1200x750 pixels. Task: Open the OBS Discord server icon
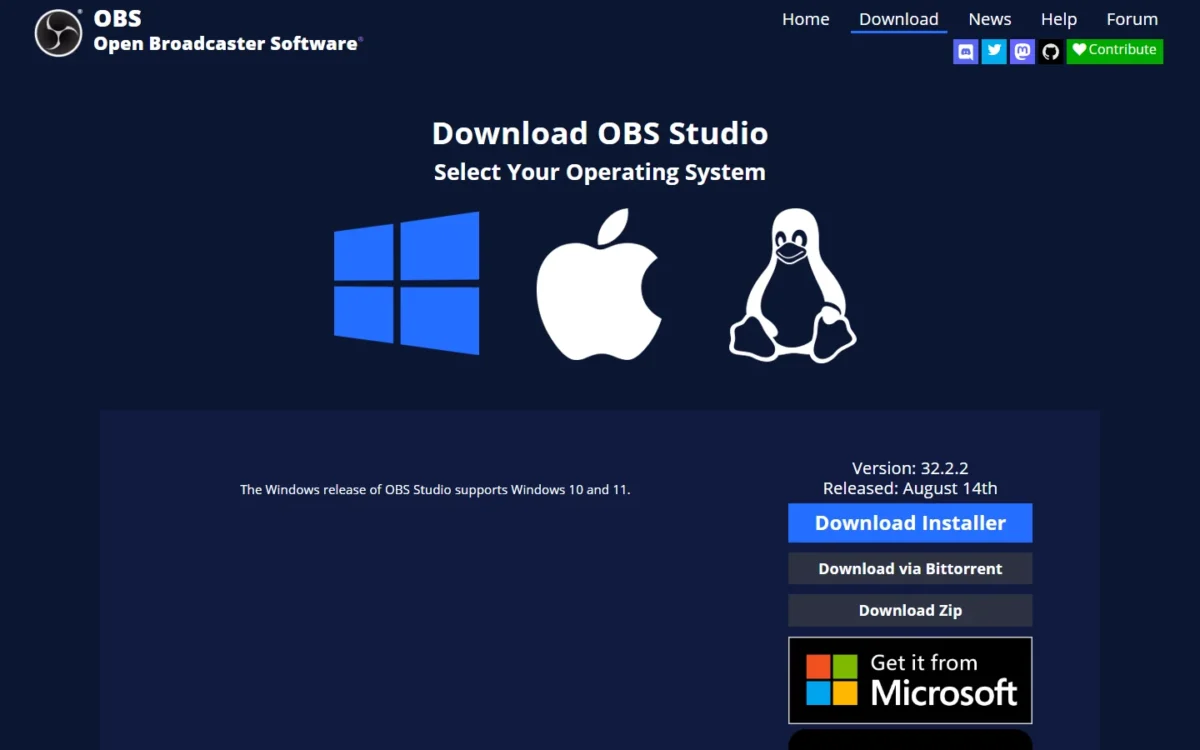[966, 51]
